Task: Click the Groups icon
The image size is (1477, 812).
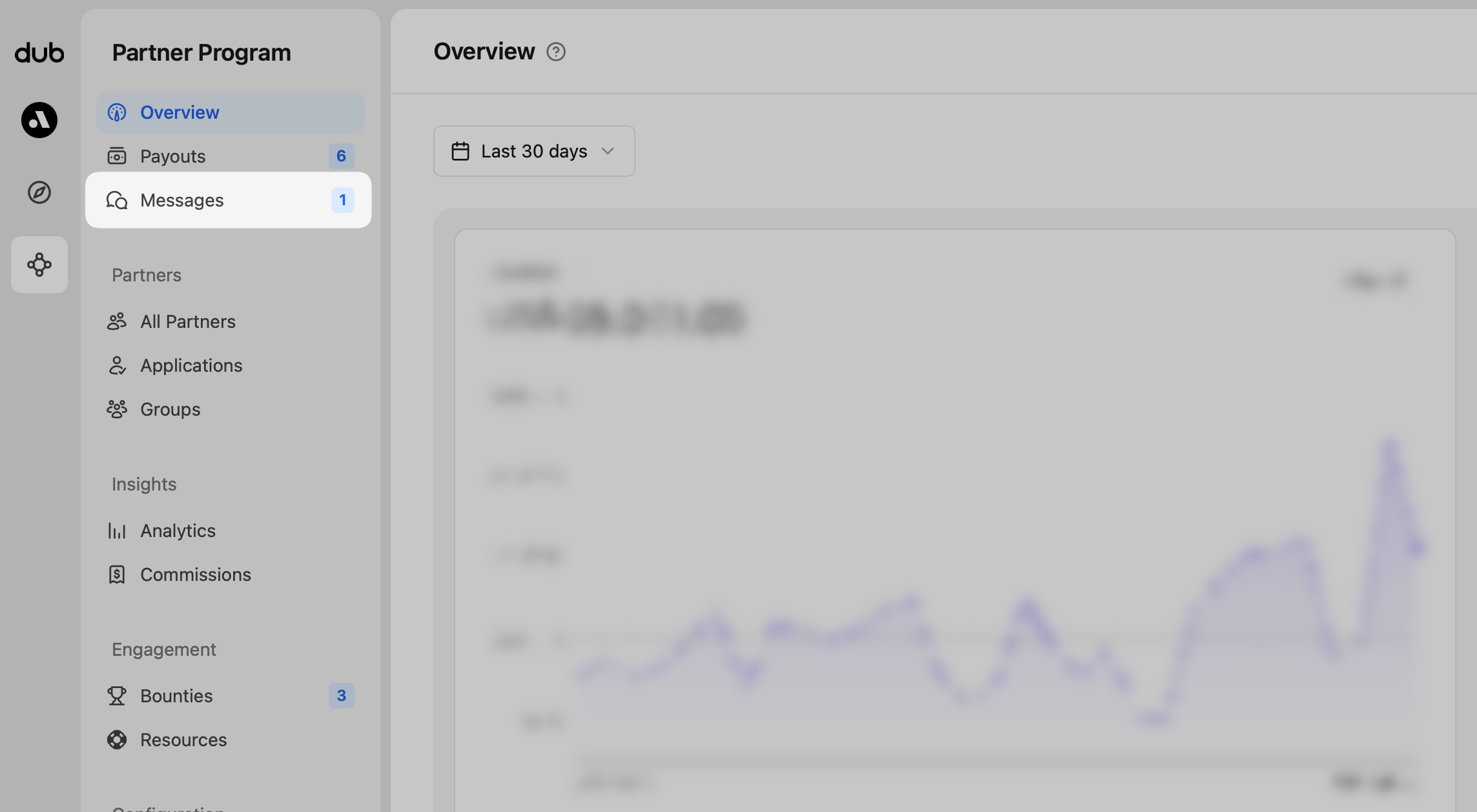Action: point(117,409)
